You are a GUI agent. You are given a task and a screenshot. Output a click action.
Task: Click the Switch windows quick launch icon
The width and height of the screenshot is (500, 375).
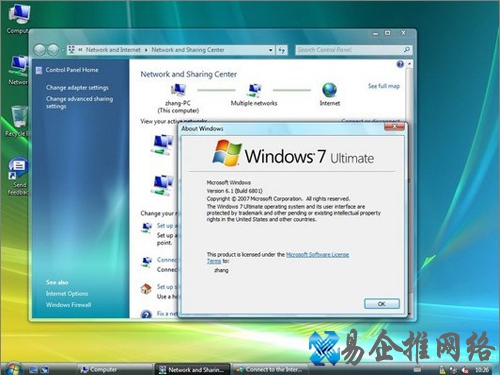44,369
